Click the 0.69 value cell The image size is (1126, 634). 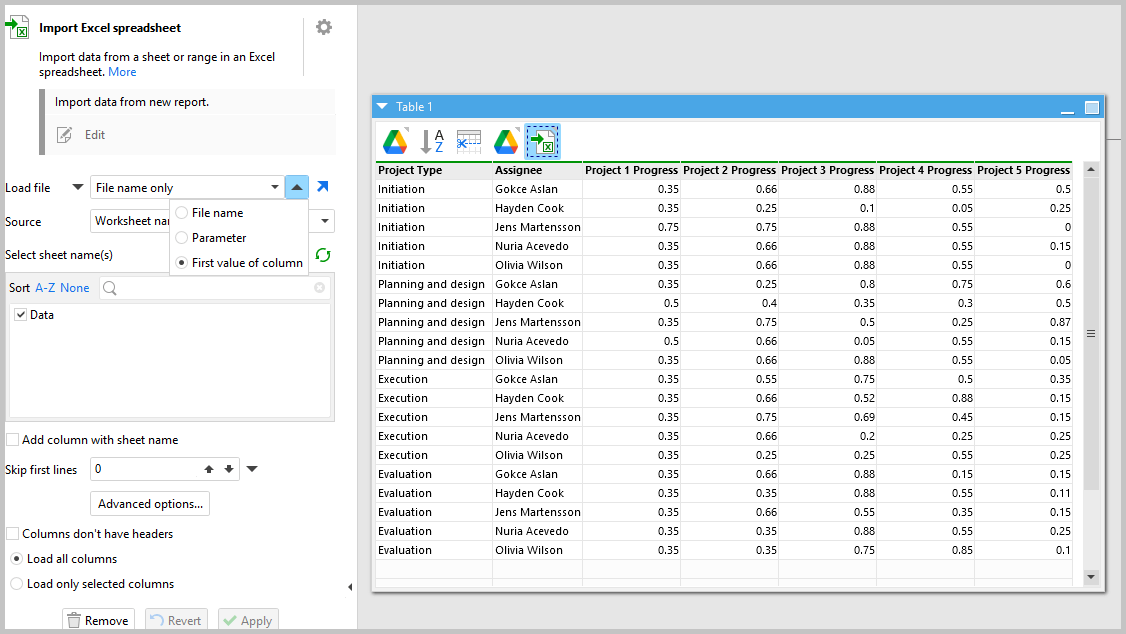[827, 417]
